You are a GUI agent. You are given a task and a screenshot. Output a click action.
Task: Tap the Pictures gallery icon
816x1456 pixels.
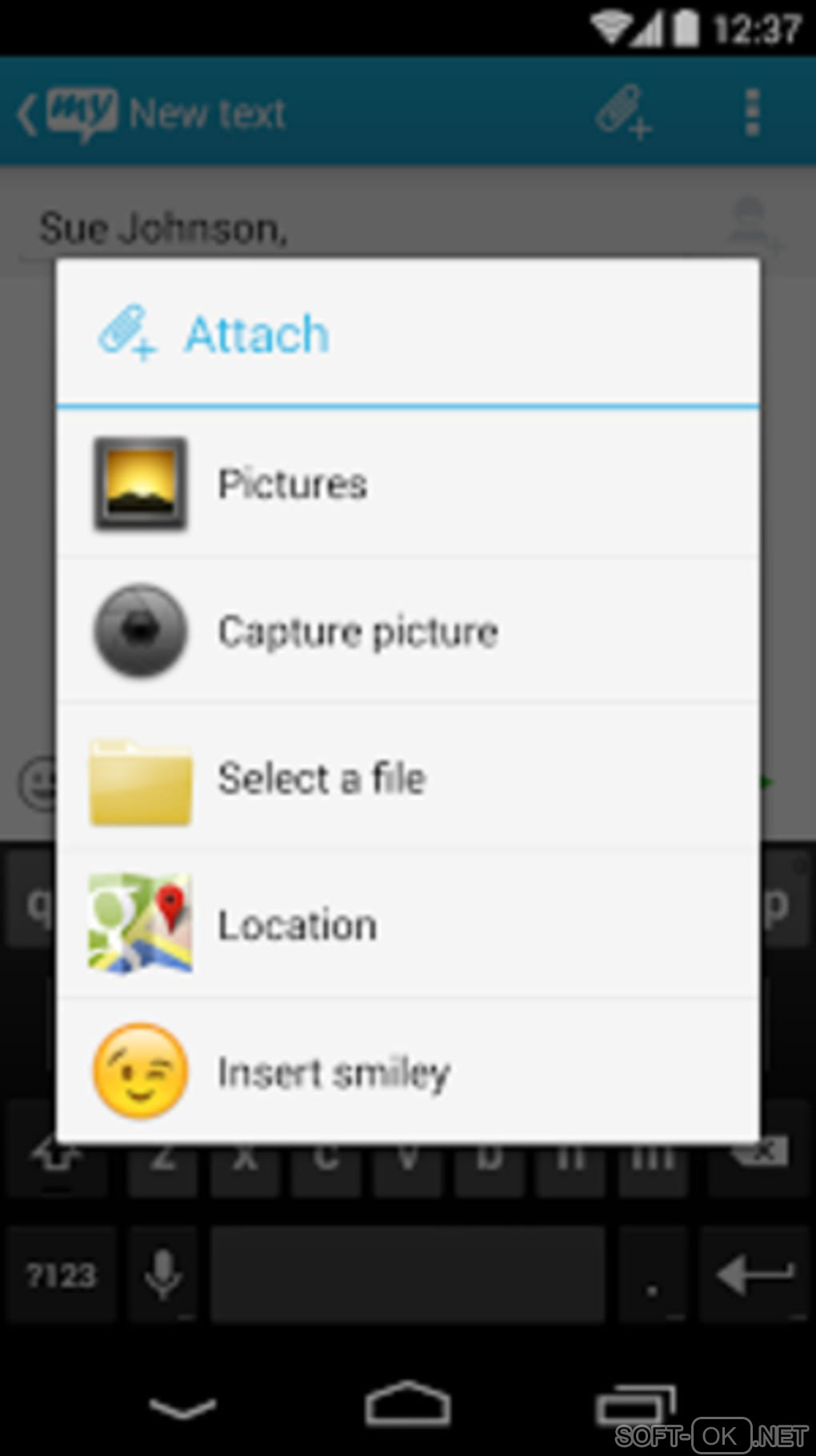[141, 483]
